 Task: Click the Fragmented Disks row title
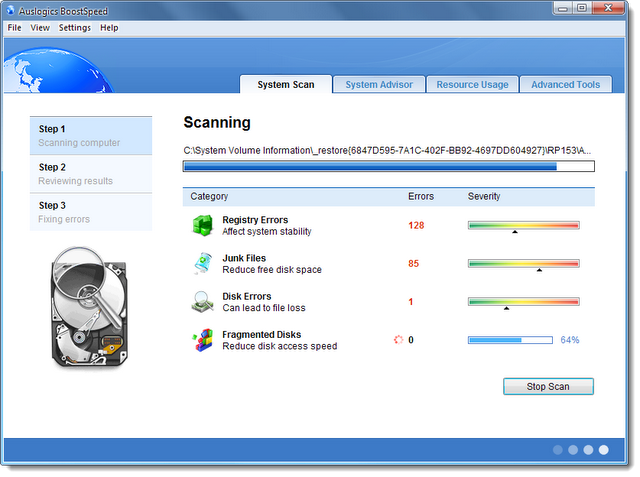pyautogui.click(x=262, y=335)
